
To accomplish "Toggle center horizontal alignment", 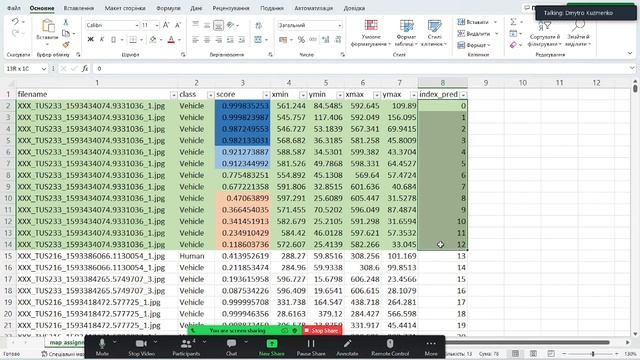I will point(207,40).
